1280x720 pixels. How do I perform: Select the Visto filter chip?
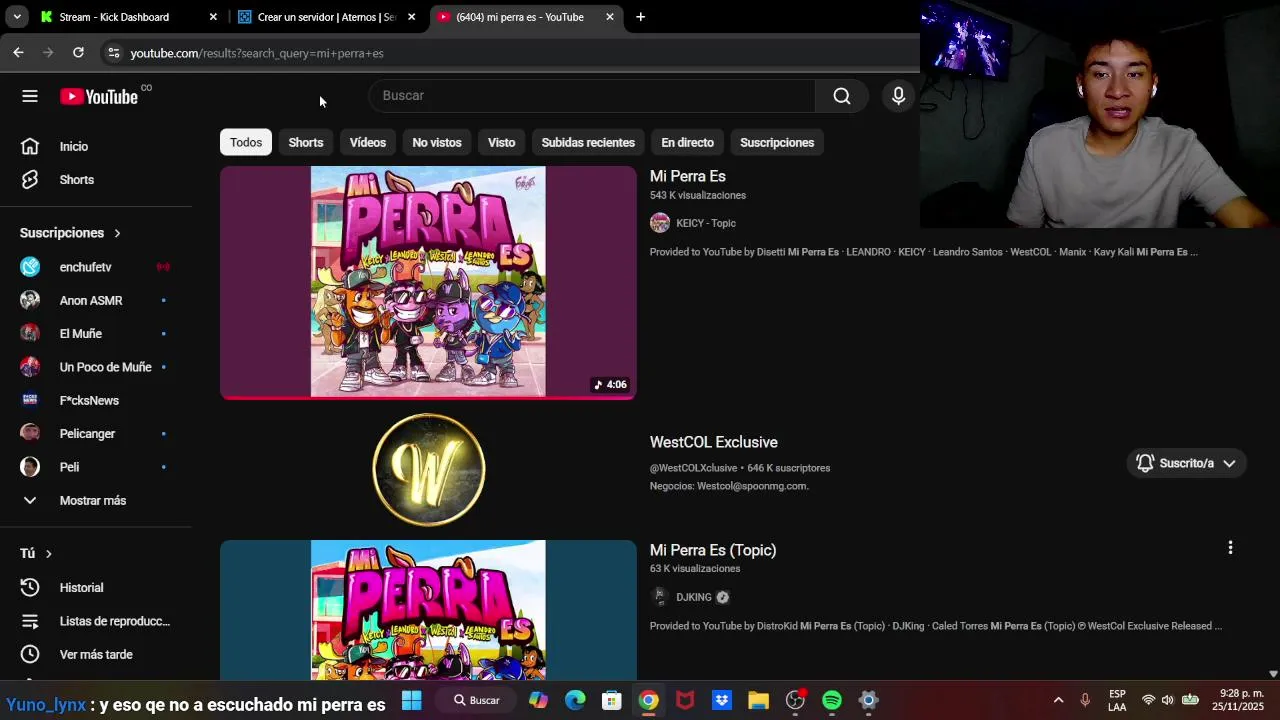click(502, 143)
